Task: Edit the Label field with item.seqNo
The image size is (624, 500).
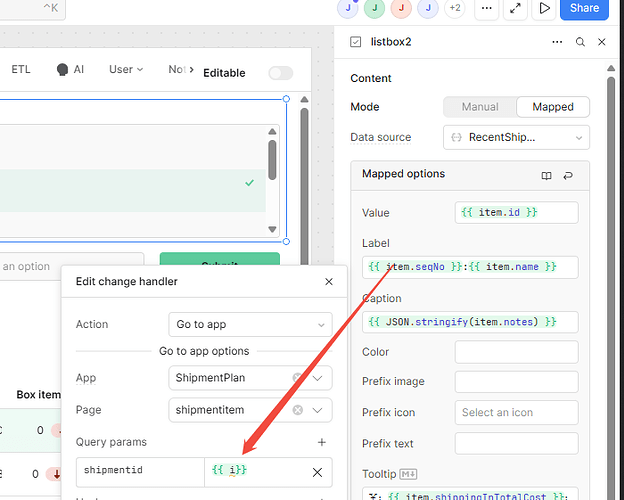Action: click(x=470, y=267)
